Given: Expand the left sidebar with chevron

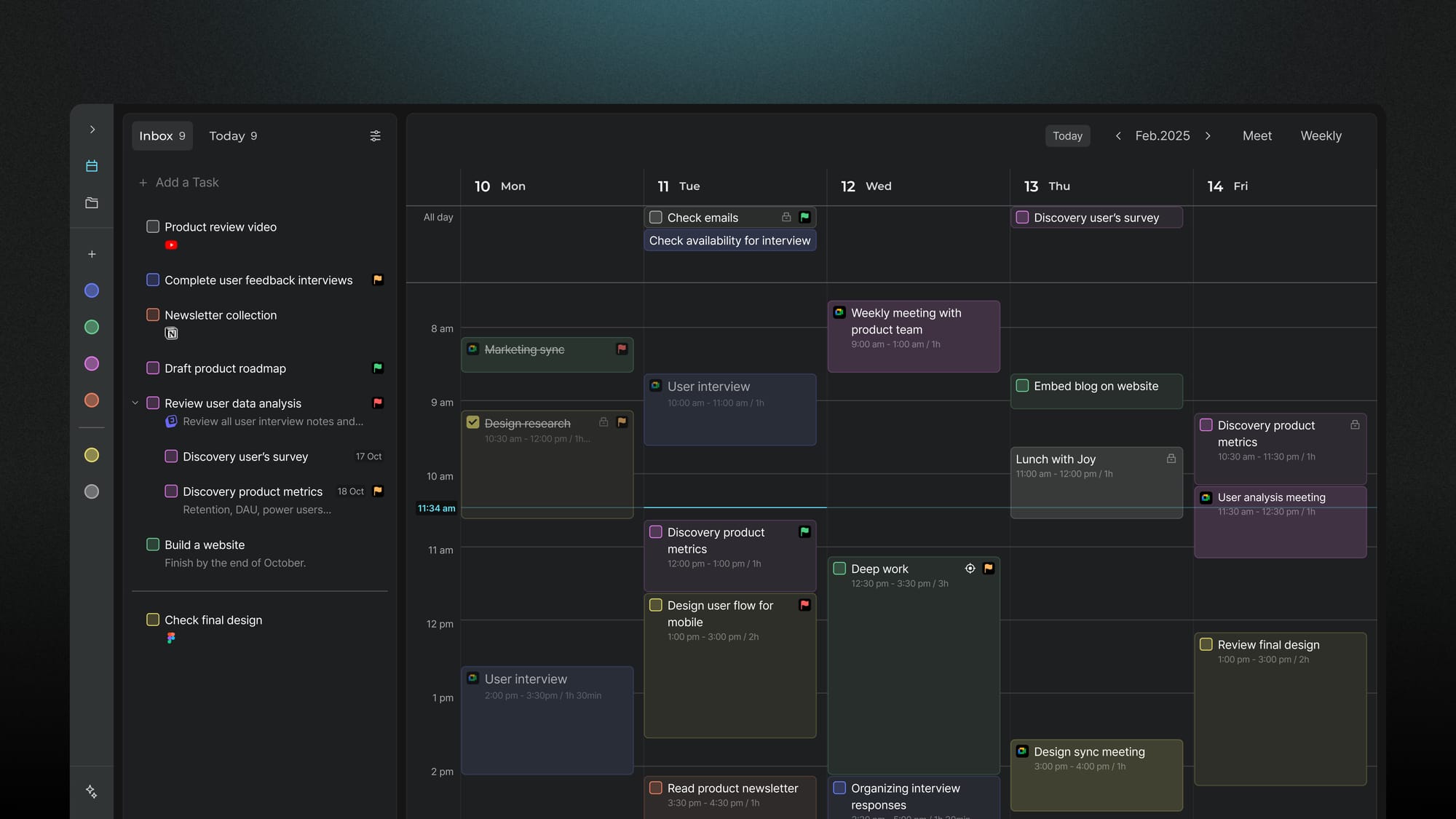Looking at the screenshot, I should 92,130.
